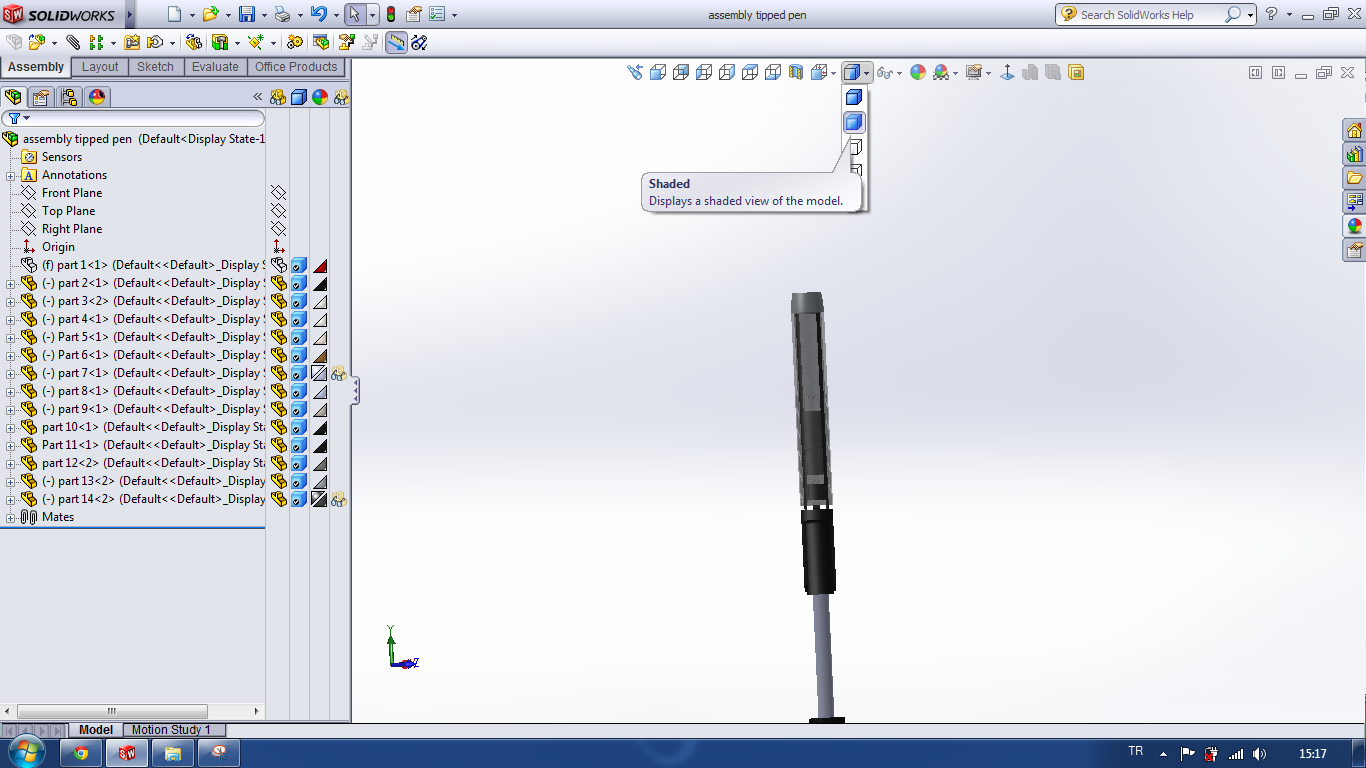Open the Motion Study 1 tab
This screenshot has height=768, width=1366.
171,730
